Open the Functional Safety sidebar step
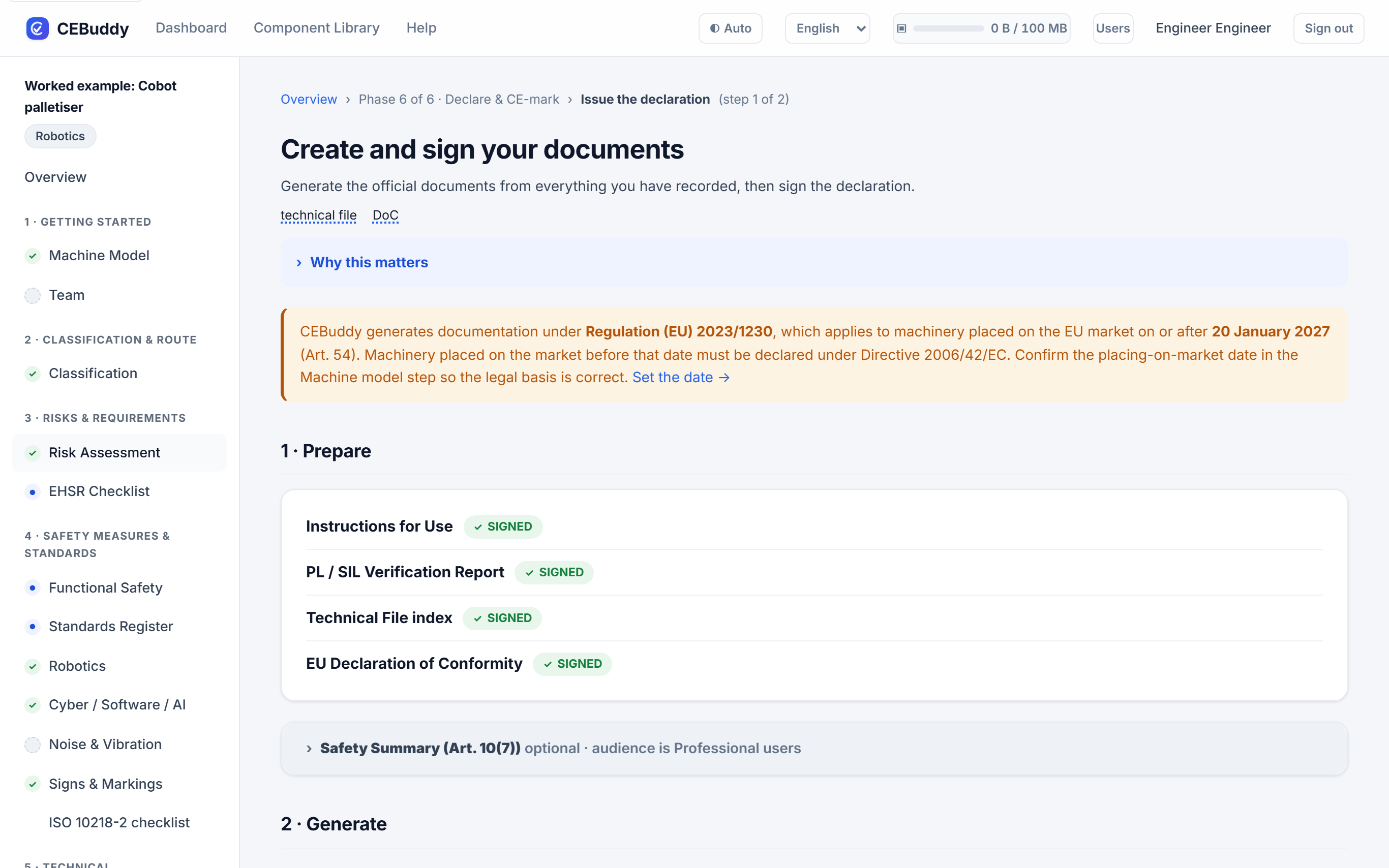The width and height of the screenshot is (1389, 868). tap(119, 588)
